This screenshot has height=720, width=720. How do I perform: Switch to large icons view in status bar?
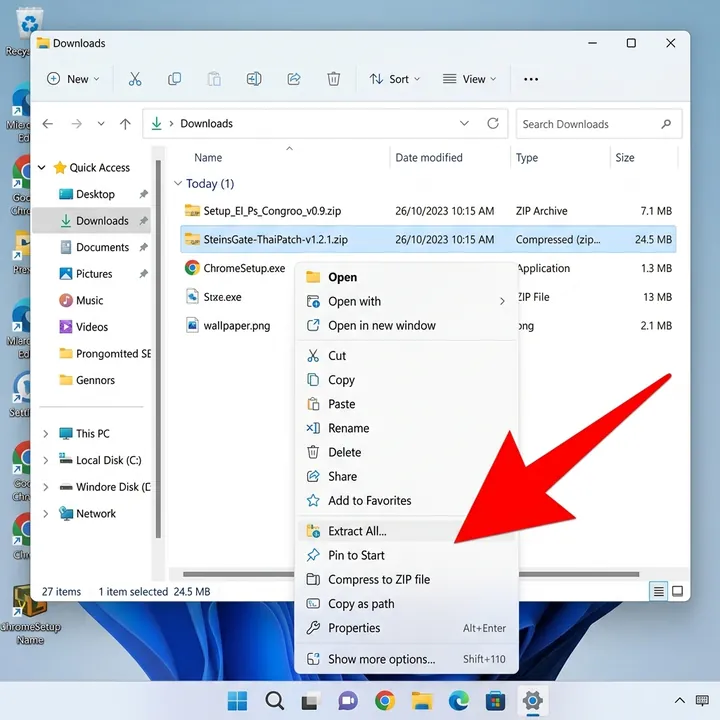click(x=677, y=591)
